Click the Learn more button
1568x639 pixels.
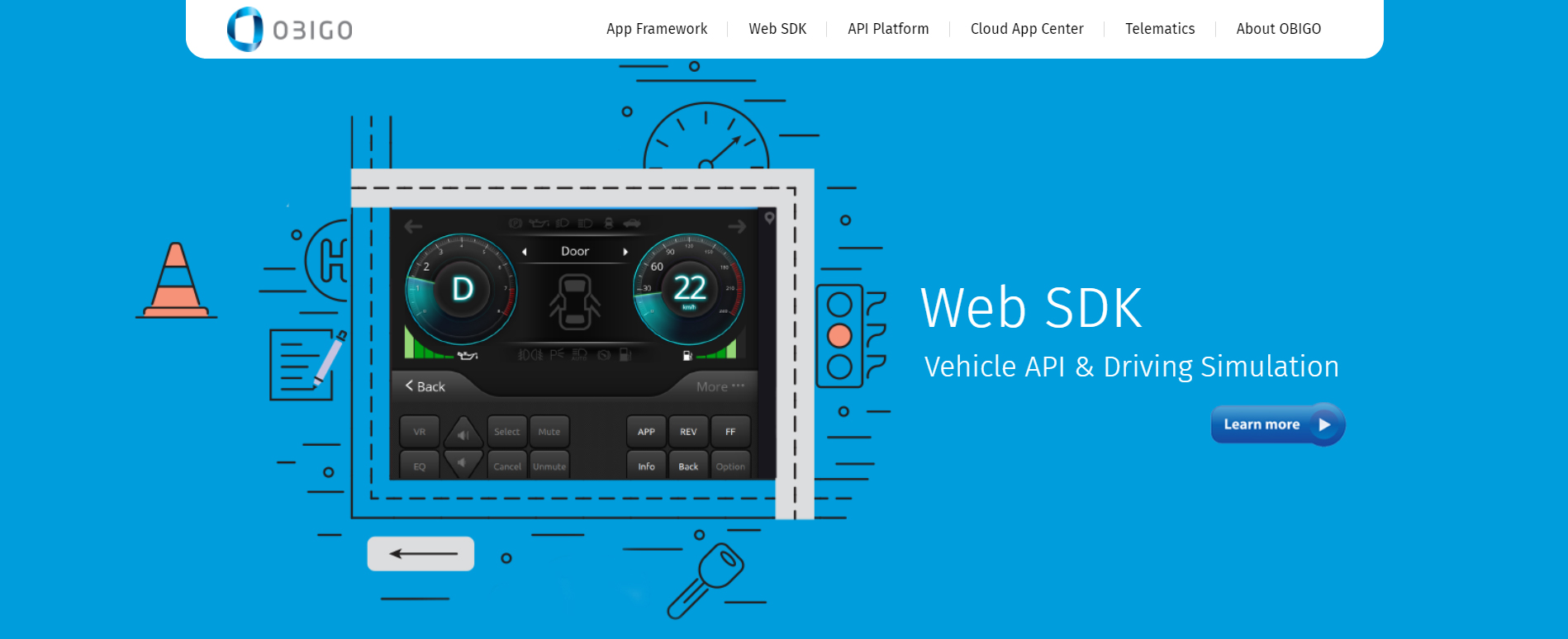(x=1277, y=424)
